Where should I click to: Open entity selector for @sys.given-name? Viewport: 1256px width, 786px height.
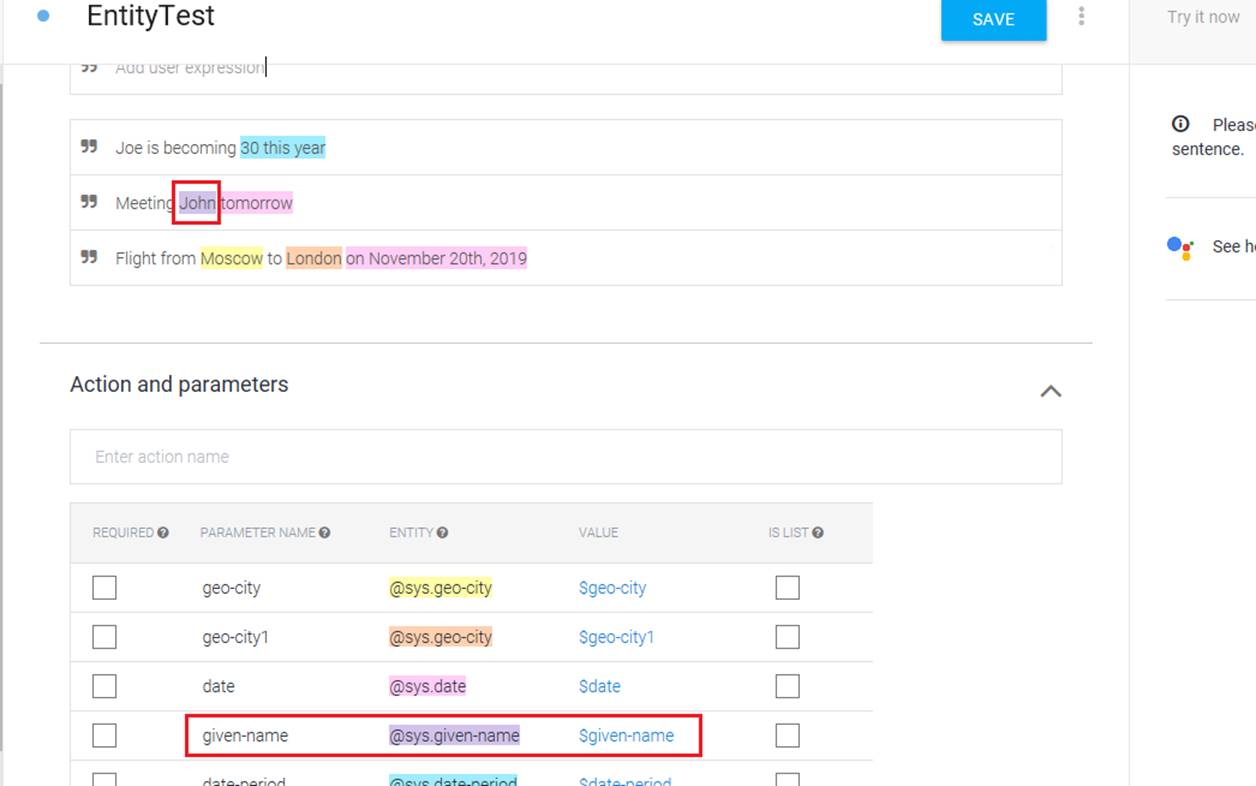(454, 736)
